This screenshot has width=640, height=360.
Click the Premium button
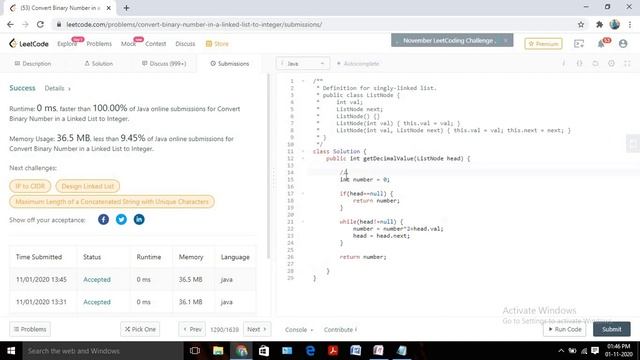pyautogui.click(x=543, y=44)
